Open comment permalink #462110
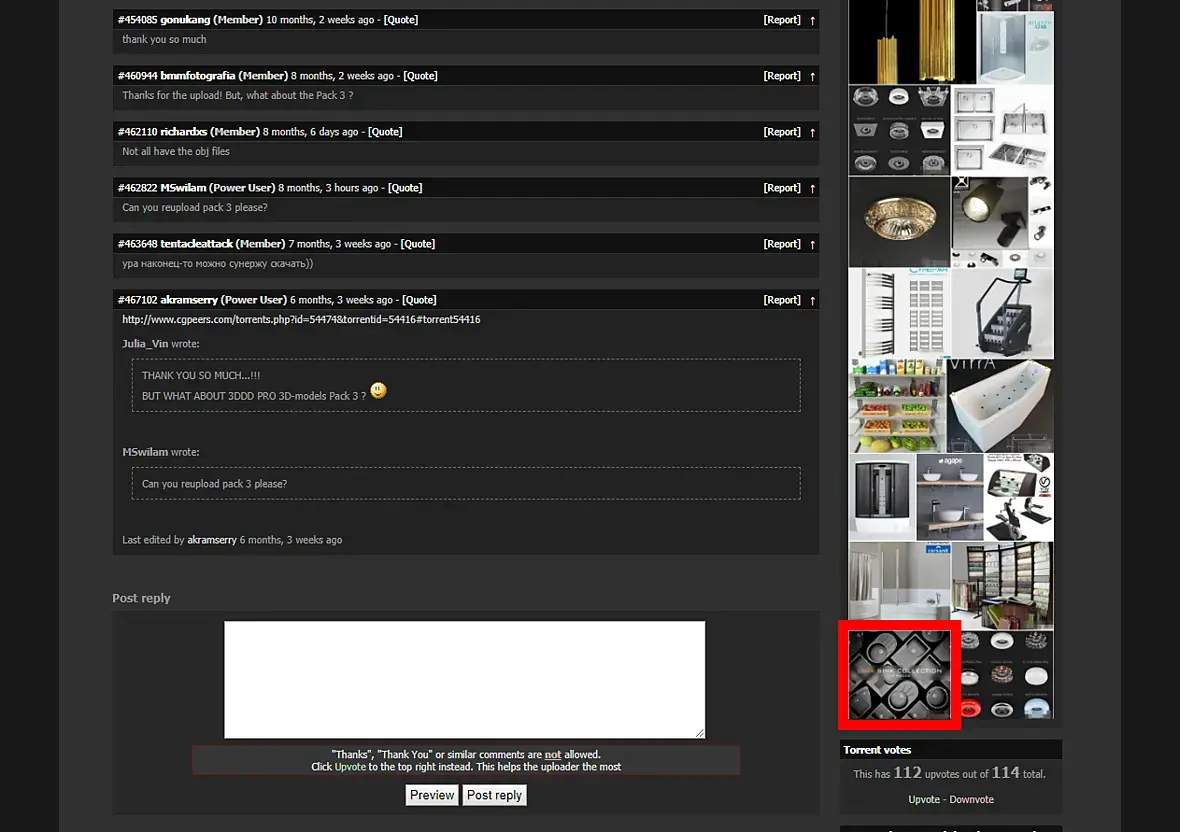Screen dimensions: 1180x832 138,132
